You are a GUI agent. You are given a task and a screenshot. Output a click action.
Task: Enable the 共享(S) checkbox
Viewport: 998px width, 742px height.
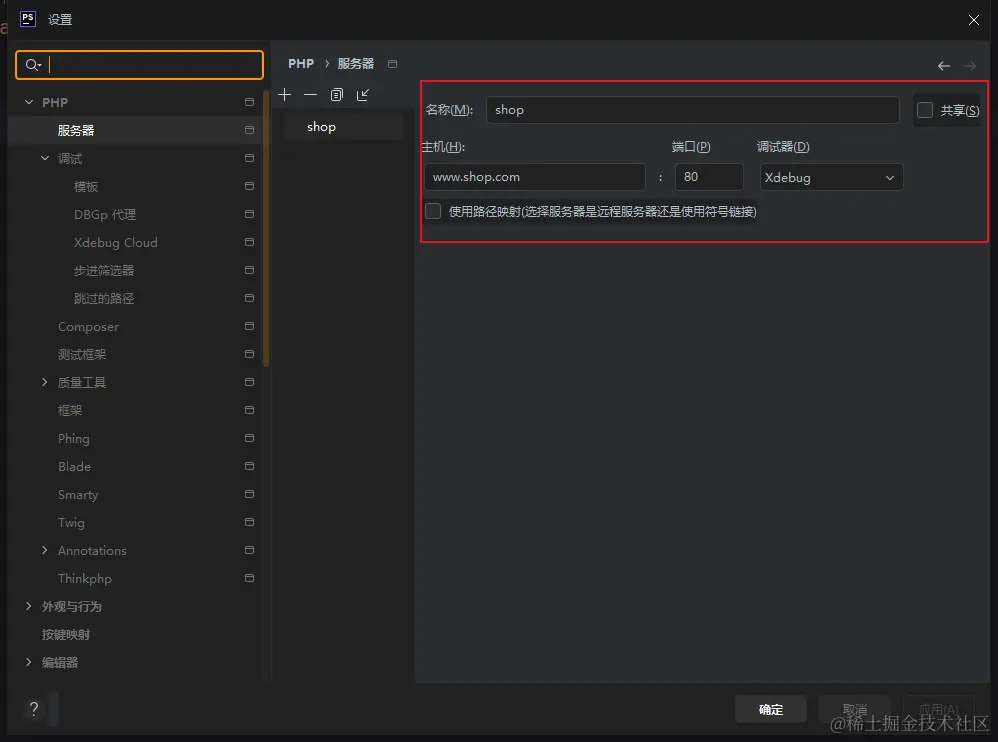(925, 110)
